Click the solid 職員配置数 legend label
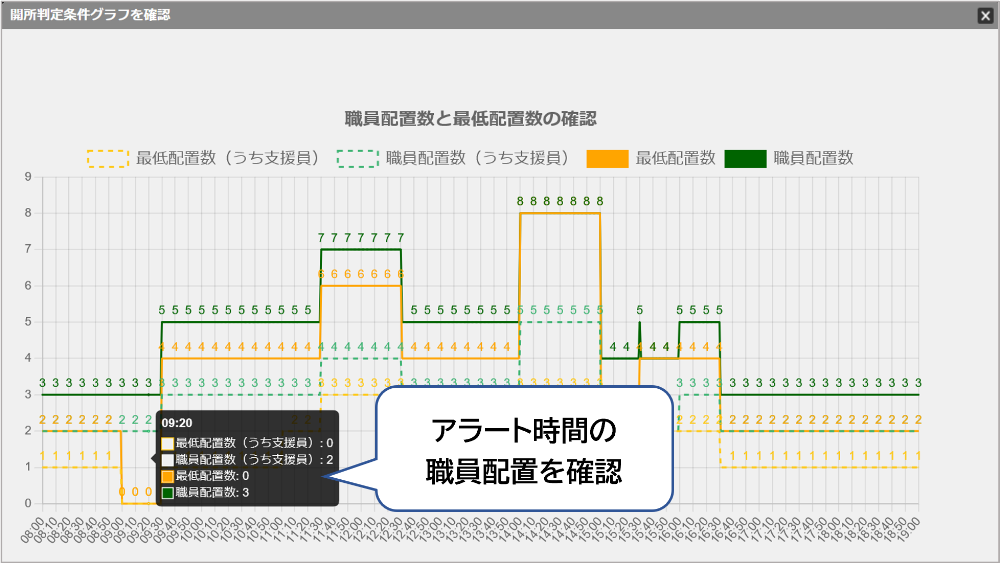1000x563 pixels. 813,159
